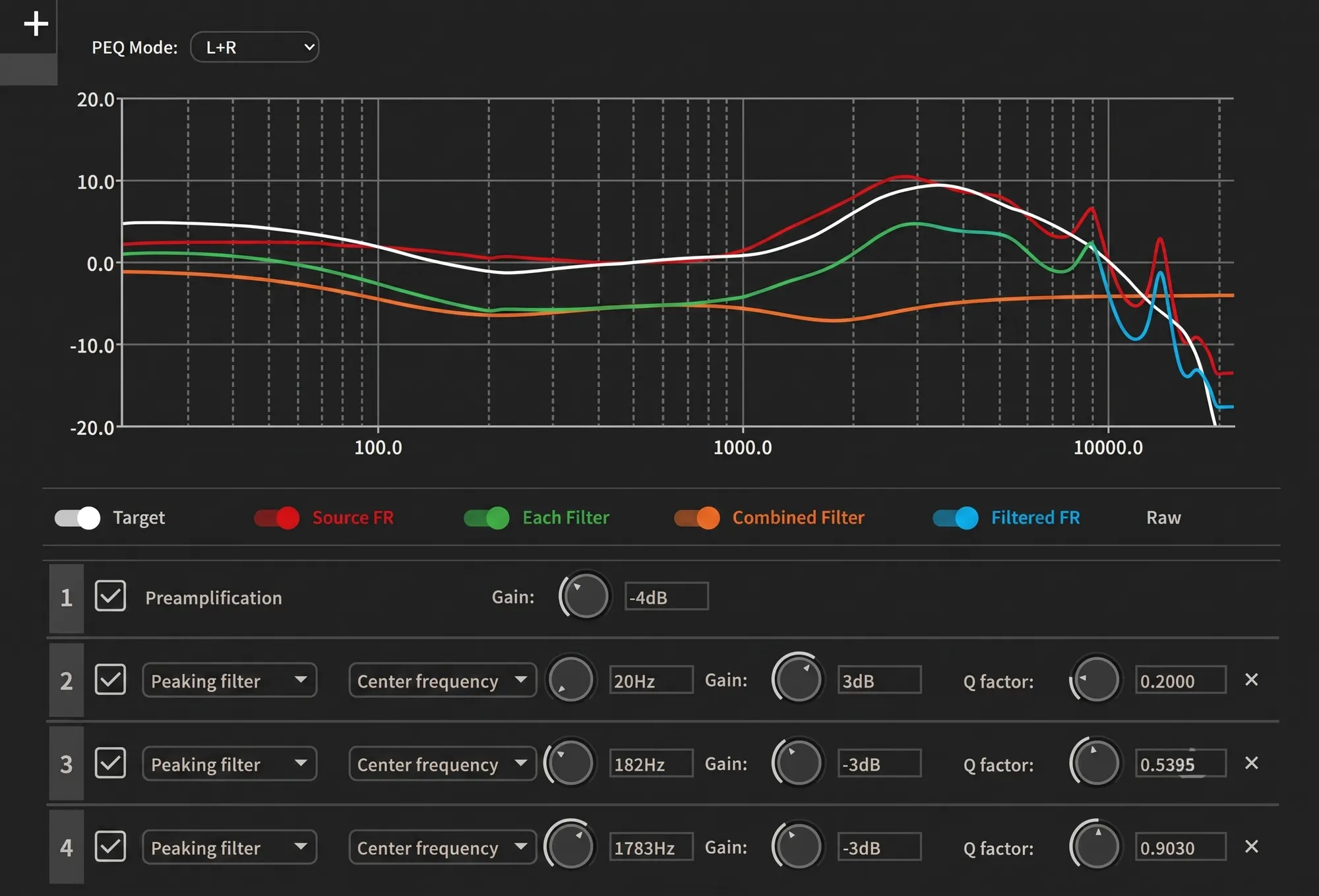Click the 0.5395 Q factor field
Viewport: 1319px width, 896px height.
(x=1181, y=763)
